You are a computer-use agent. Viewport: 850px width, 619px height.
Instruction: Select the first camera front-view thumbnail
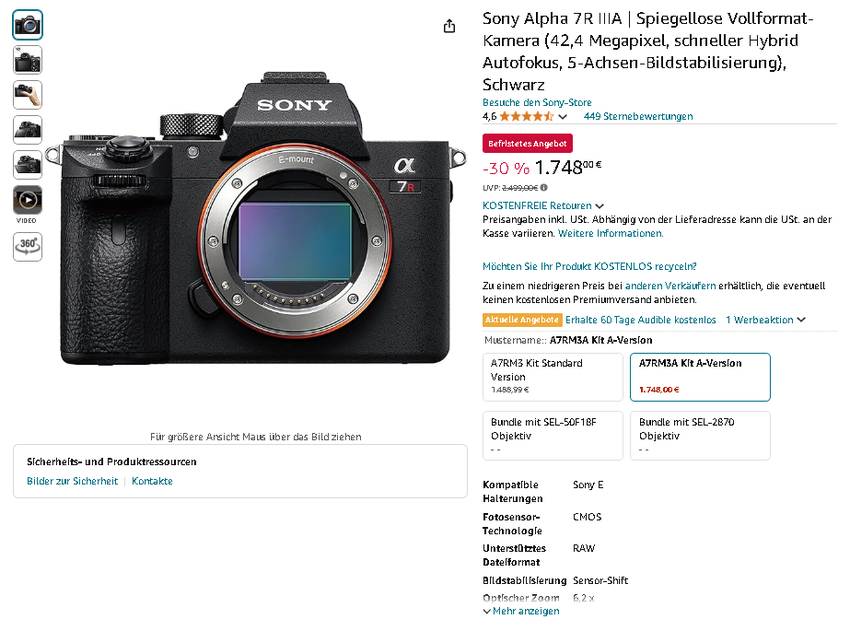click(x=27, y=24)
